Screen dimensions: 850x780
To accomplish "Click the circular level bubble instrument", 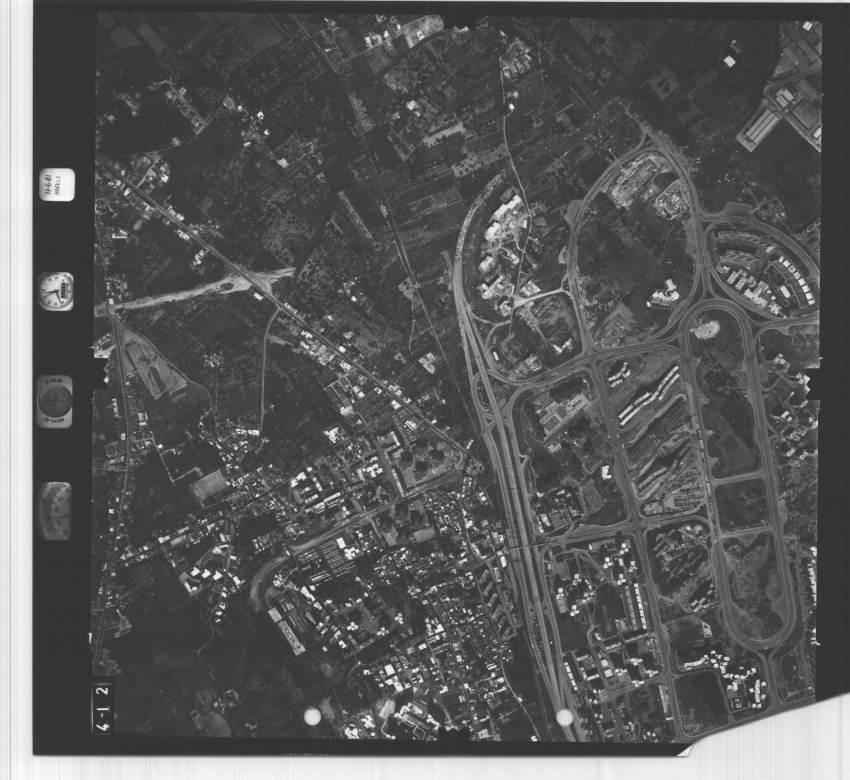I will [x=55, y=401].
